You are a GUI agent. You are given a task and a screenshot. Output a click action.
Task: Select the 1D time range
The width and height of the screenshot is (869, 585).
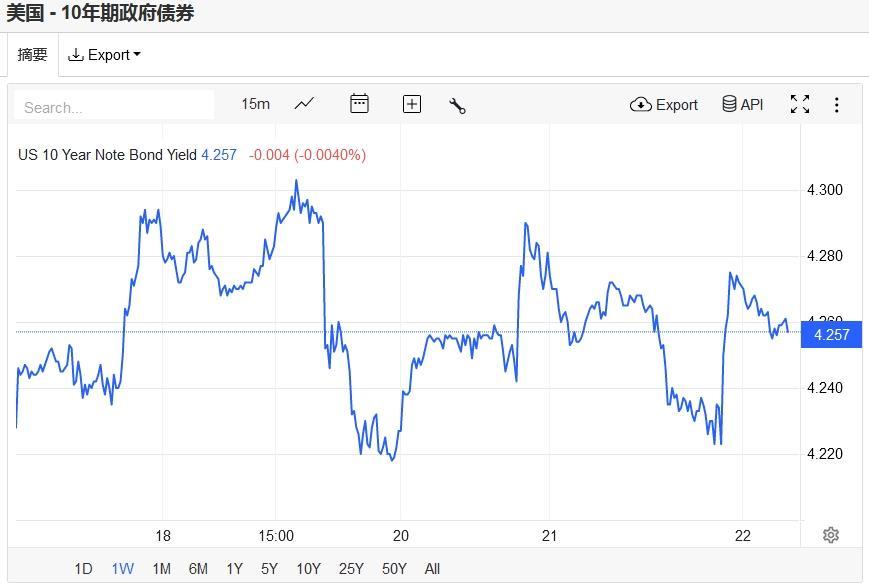(83, 569)
